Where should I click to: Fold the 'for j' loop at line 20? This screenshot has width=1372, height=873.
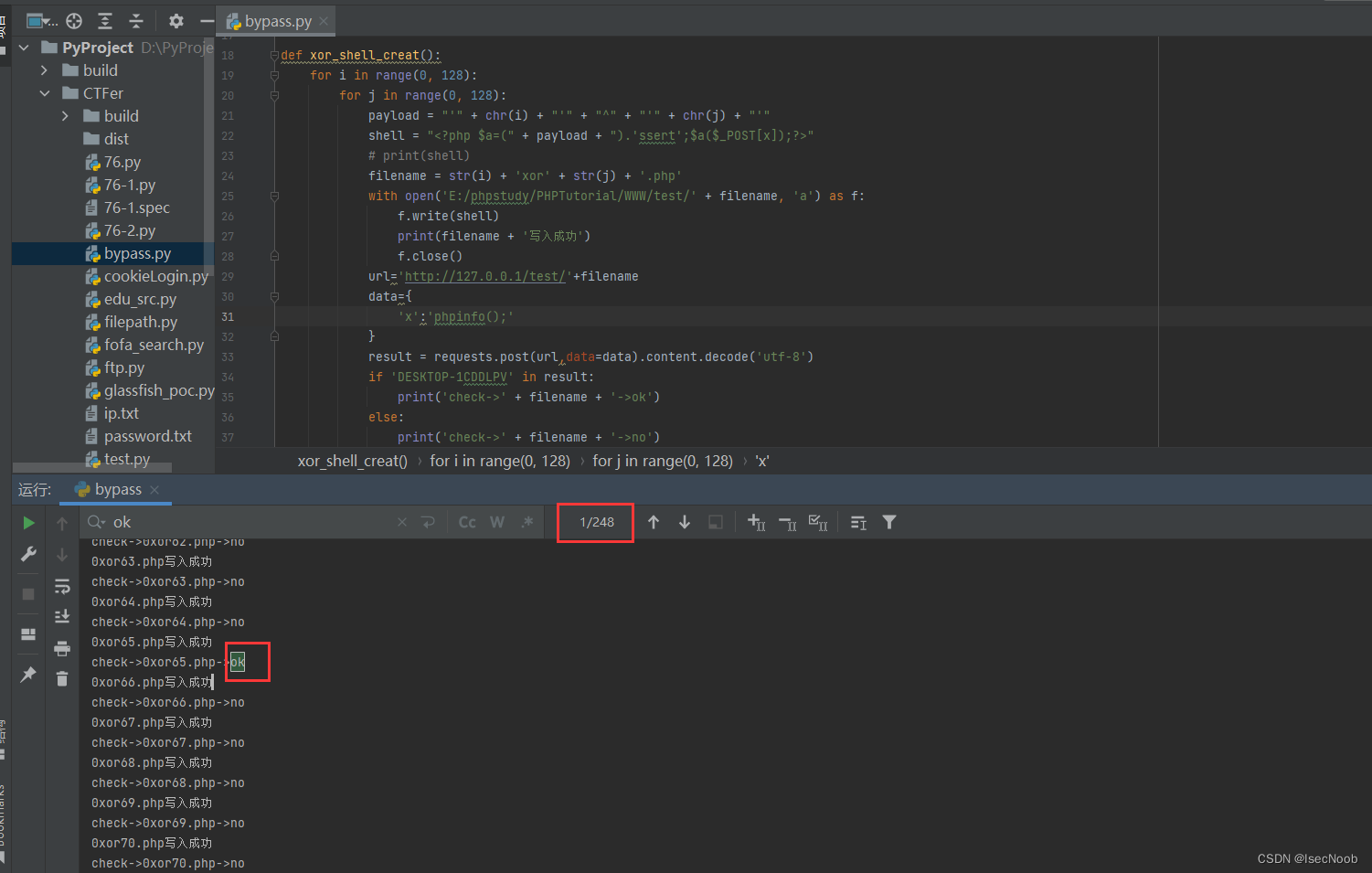coord(274,95)
